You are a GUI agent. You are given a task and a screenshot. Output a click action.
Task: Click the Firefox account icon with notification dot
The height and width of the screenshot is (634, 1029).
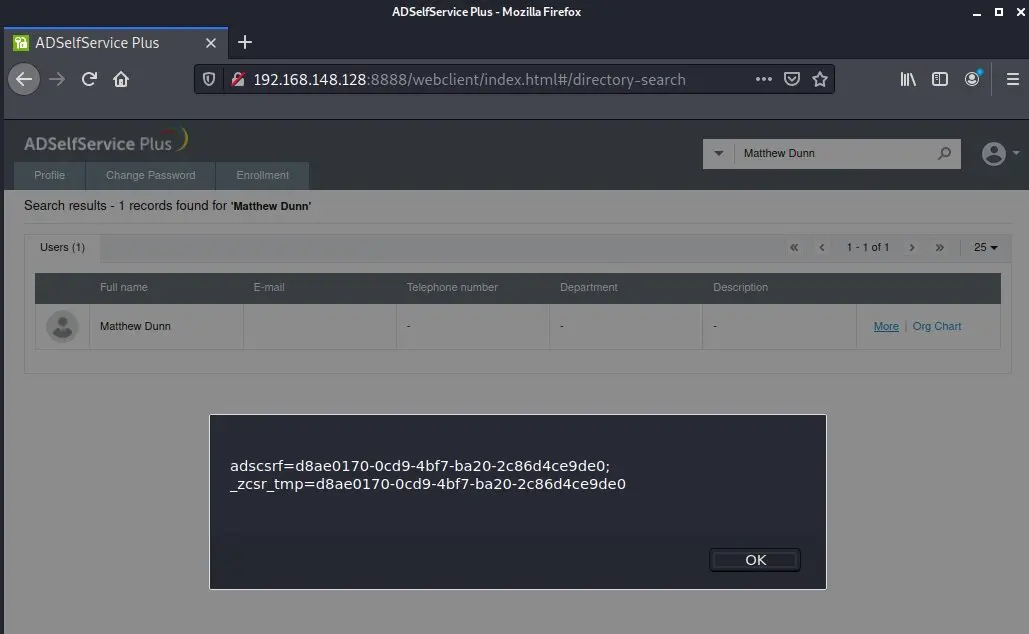tap(971, 79)
